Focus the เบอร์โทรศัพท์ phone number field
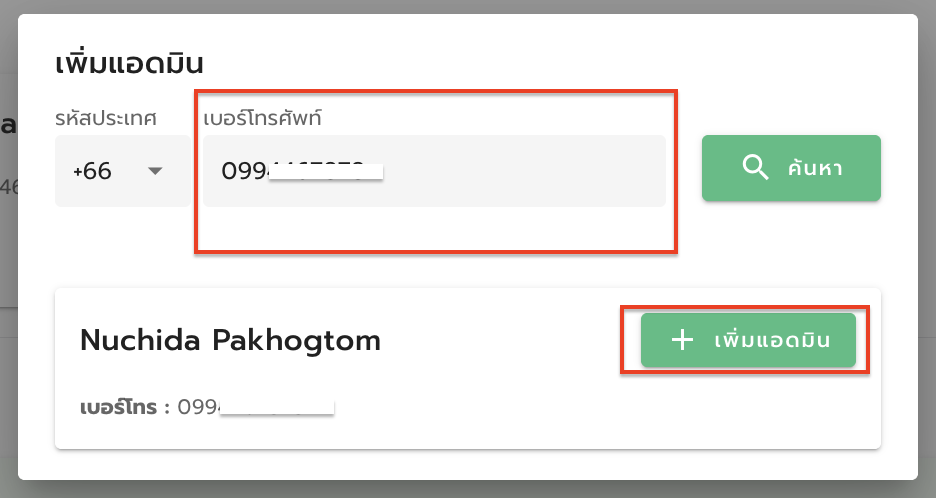Image resolution: width=936 pixels, height=498 pixels. tap(435, 171)
